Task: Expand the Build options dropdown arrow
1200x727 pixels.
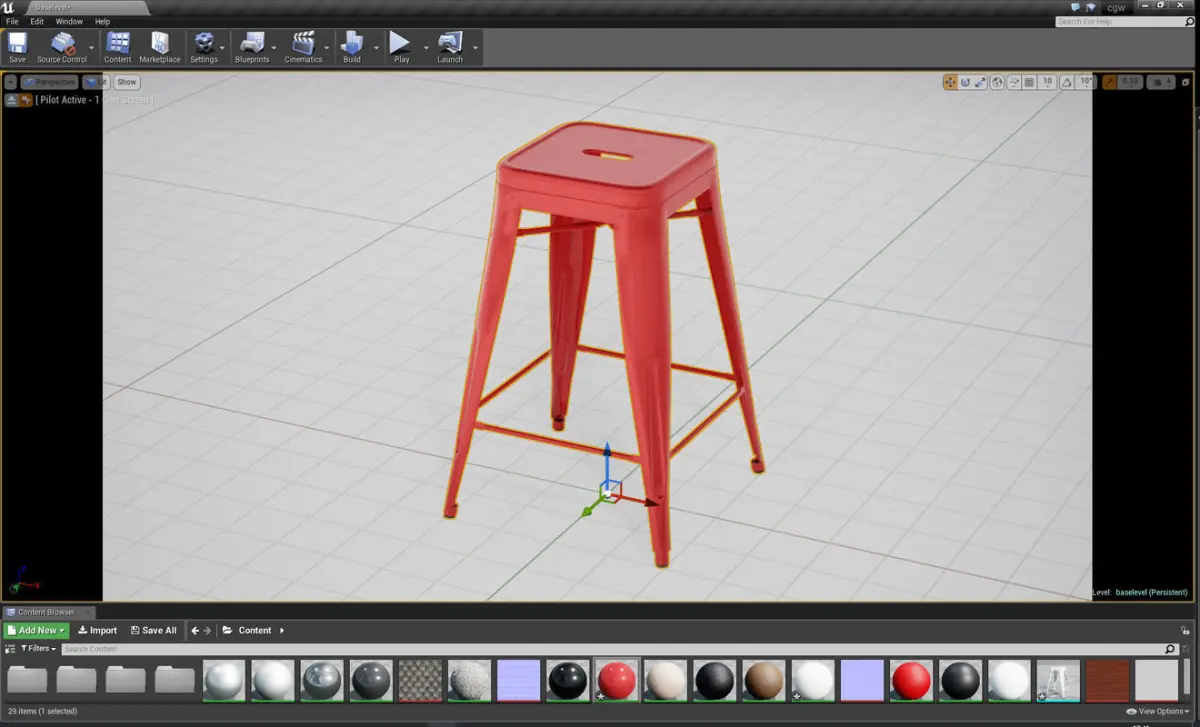Action: pos(377,47)
